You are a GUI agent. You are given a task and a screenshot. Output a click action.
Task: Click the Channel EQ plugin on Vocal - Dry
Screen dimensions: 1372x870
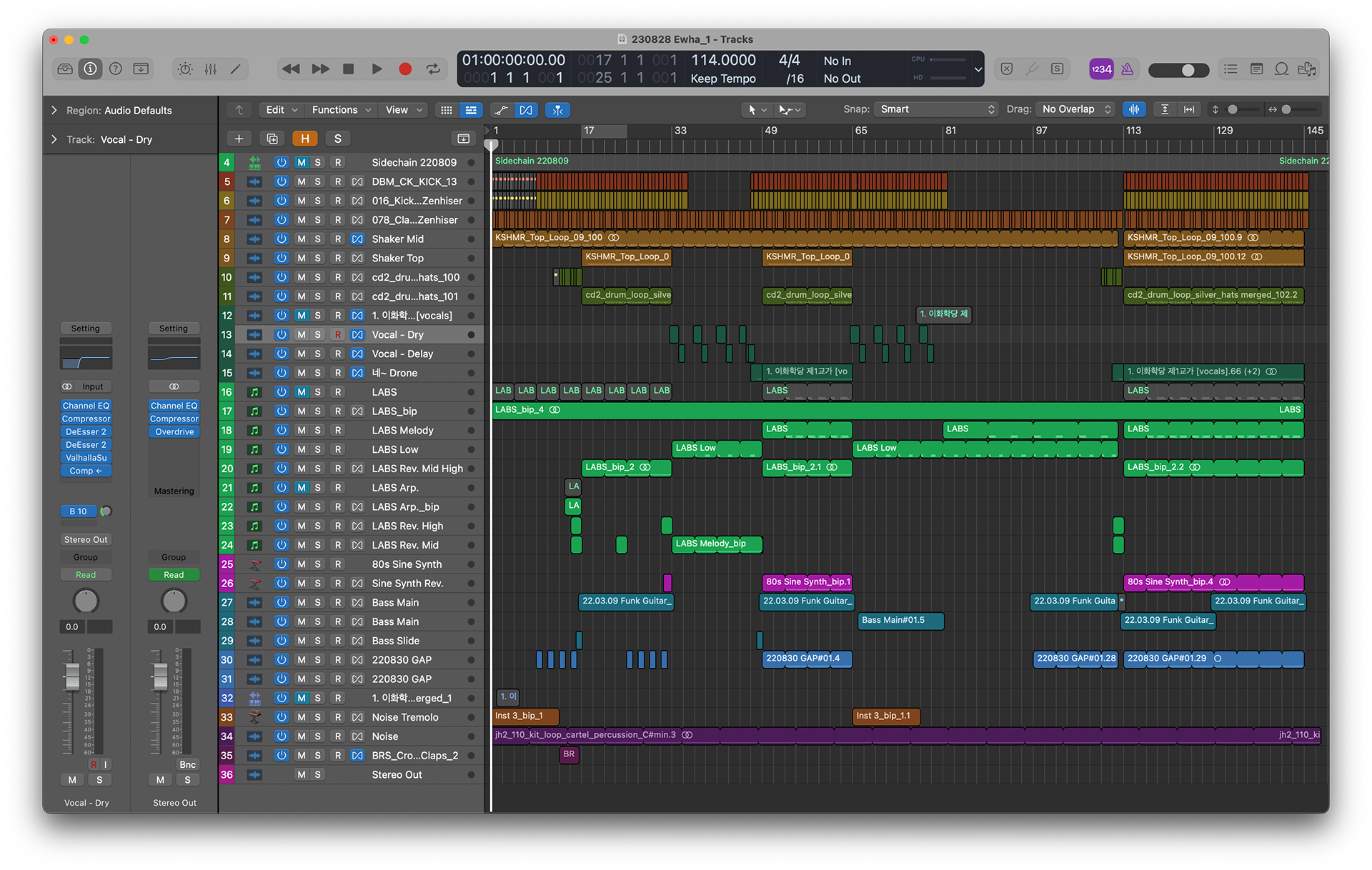pos(86,406)
